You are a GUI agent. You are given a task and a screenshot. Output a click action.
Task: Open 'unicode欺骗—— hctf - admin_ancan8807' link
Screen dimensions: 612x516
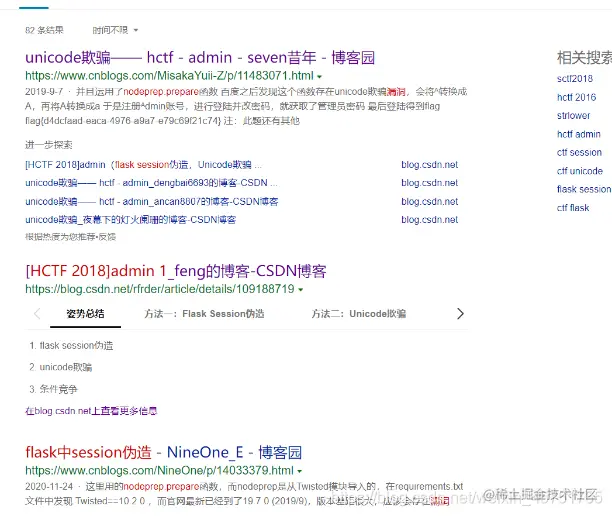click(x=151, y=201)
